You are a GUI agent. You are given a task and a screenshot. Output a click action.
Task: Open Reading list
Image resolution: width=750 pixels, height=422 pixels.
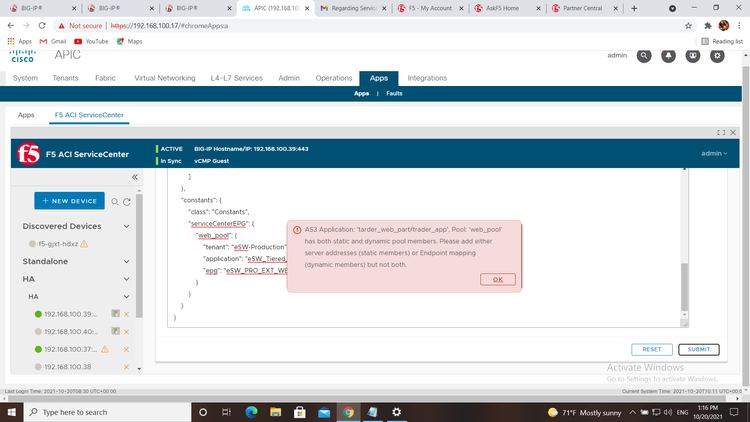pyautogui.click(x=722, y=42)
